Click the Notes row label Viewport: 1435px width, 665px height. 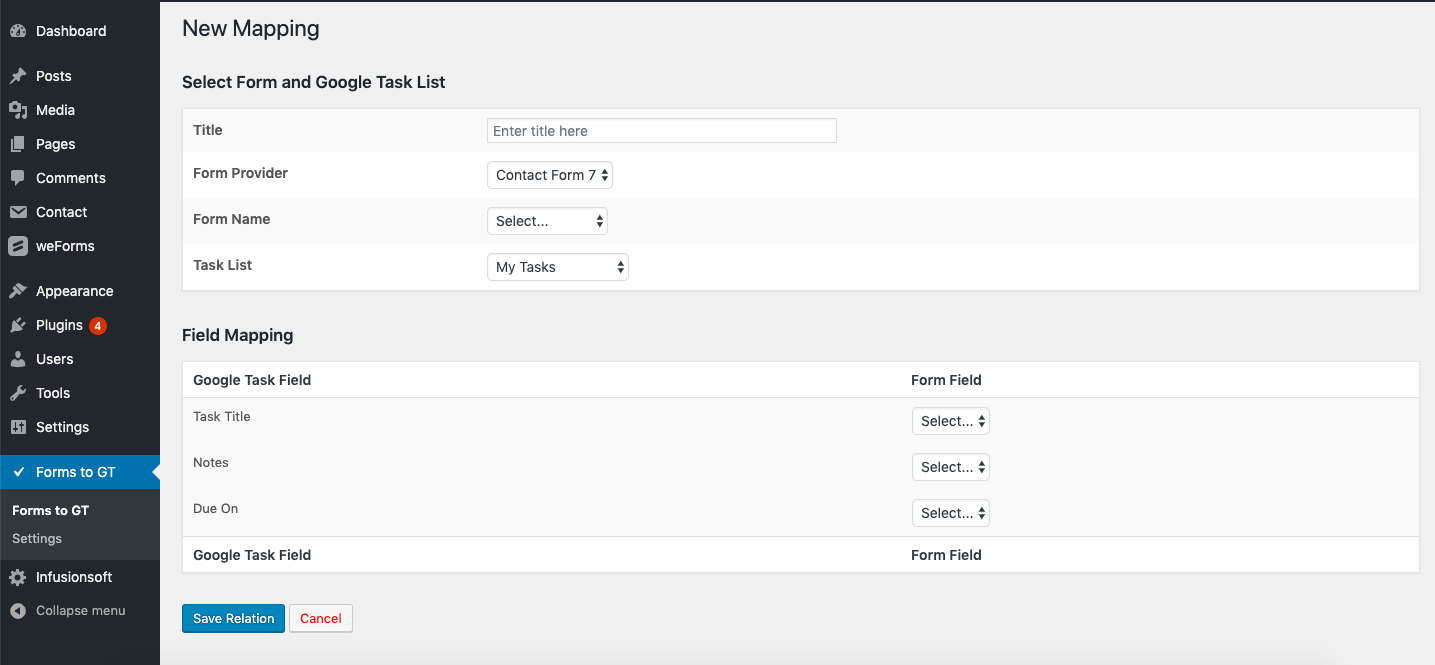pyautogui.click(x=211, y=463)
